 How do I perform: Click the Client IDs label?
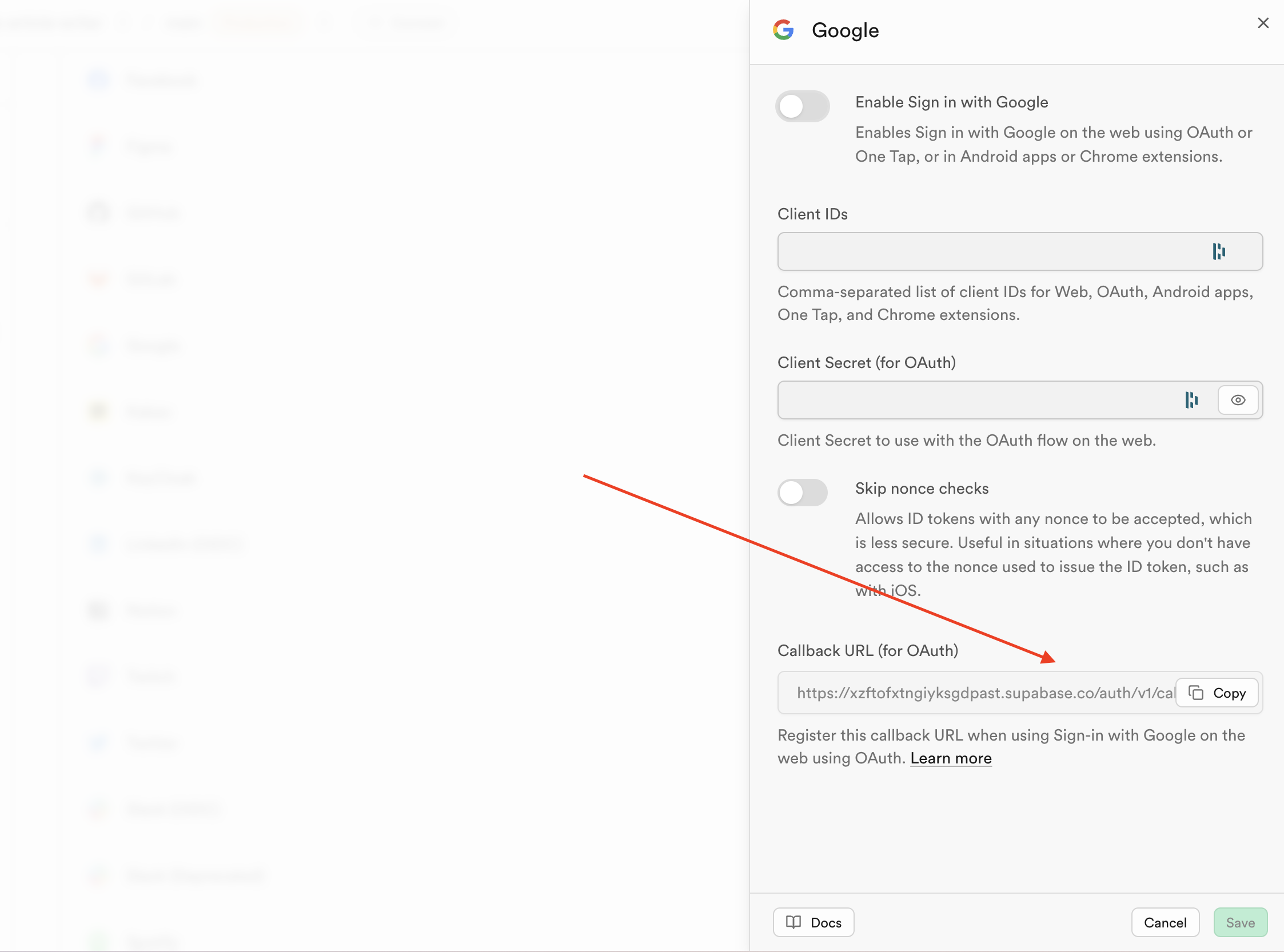point(812,214)
